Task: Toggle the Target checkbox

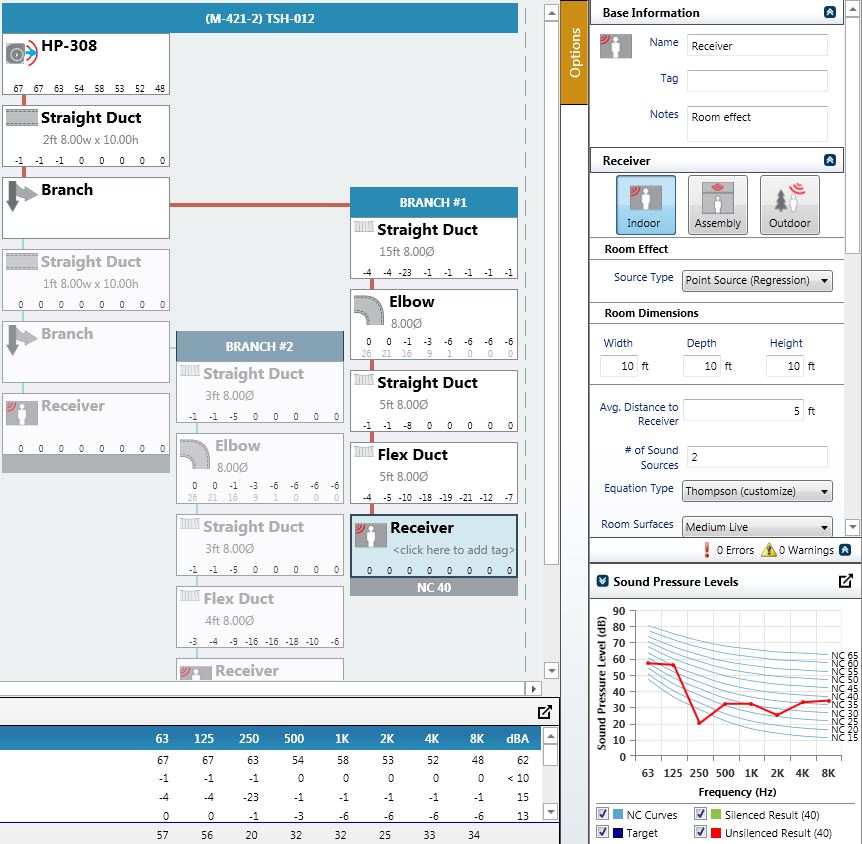Action: (603, 832)
